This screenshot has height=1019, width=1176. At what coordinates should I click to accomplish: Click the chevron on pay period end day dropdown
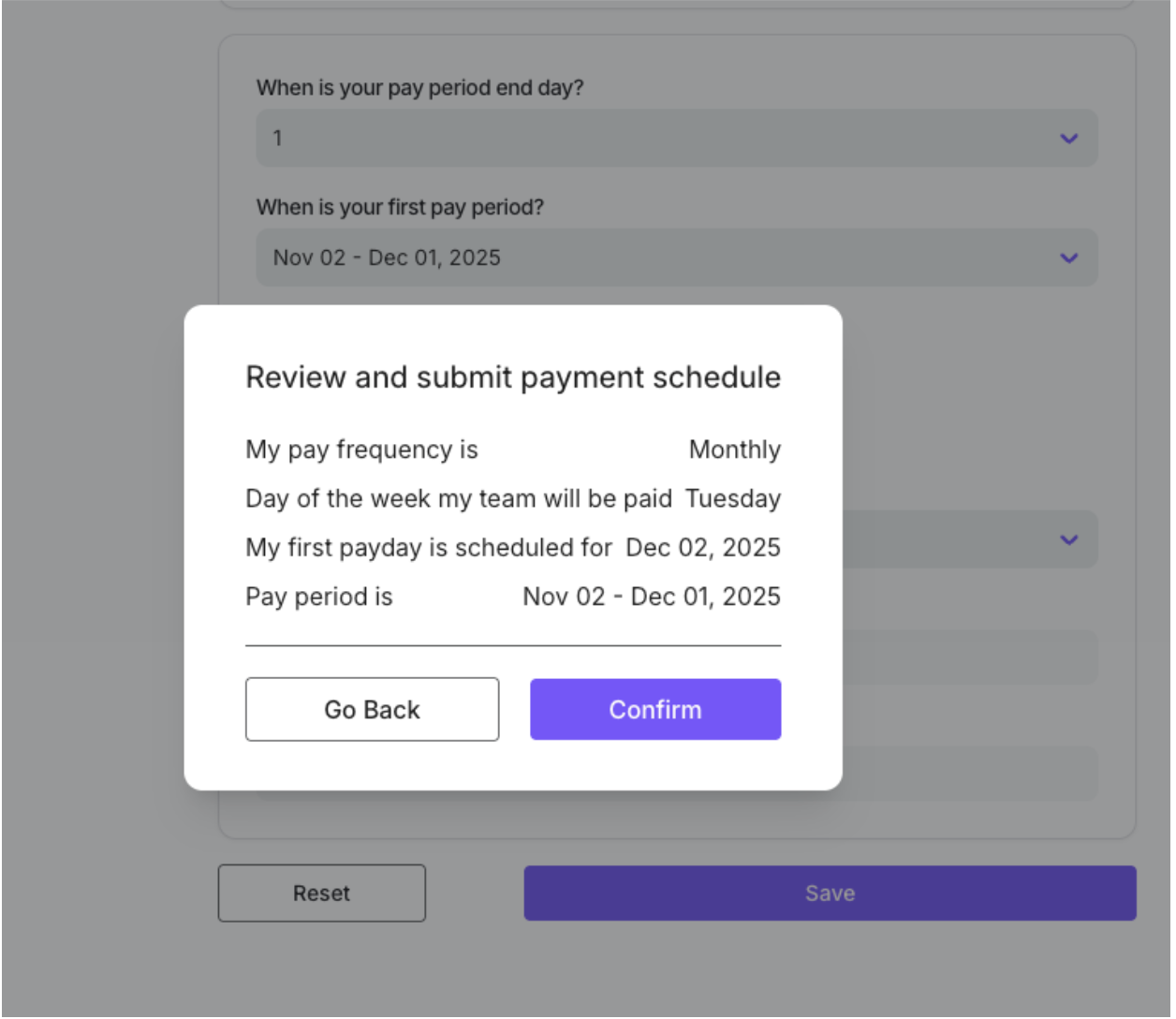pos(1068,139)
